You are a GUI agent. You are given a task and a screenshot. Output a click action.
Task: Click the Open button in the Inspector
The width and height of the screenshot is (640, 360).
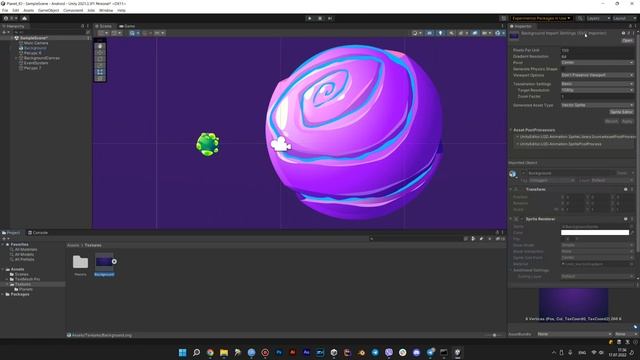tap(627, 40)
